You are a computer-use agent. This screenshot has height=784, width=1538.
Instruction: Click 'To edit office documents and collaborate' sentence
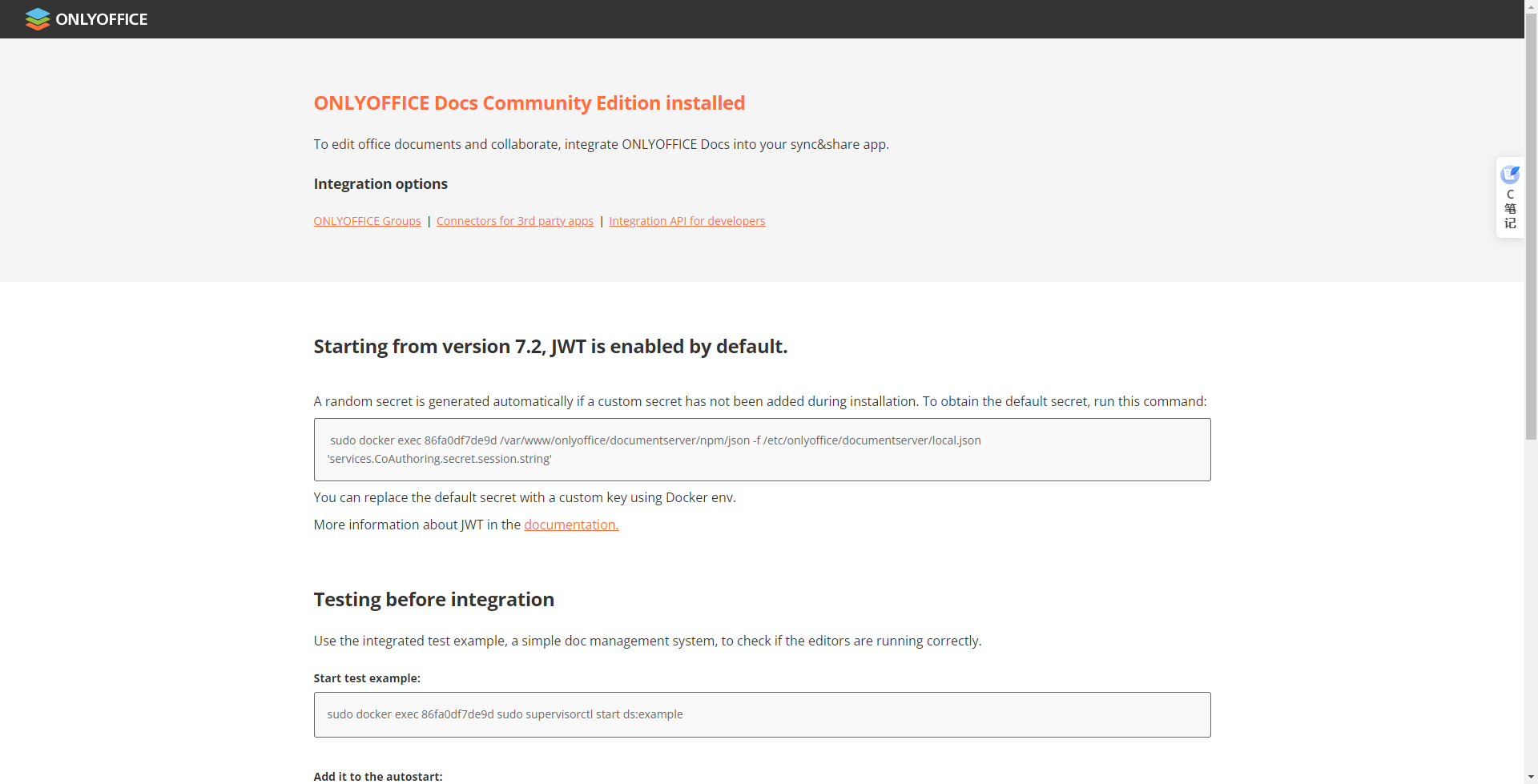[x=601, y=144]
